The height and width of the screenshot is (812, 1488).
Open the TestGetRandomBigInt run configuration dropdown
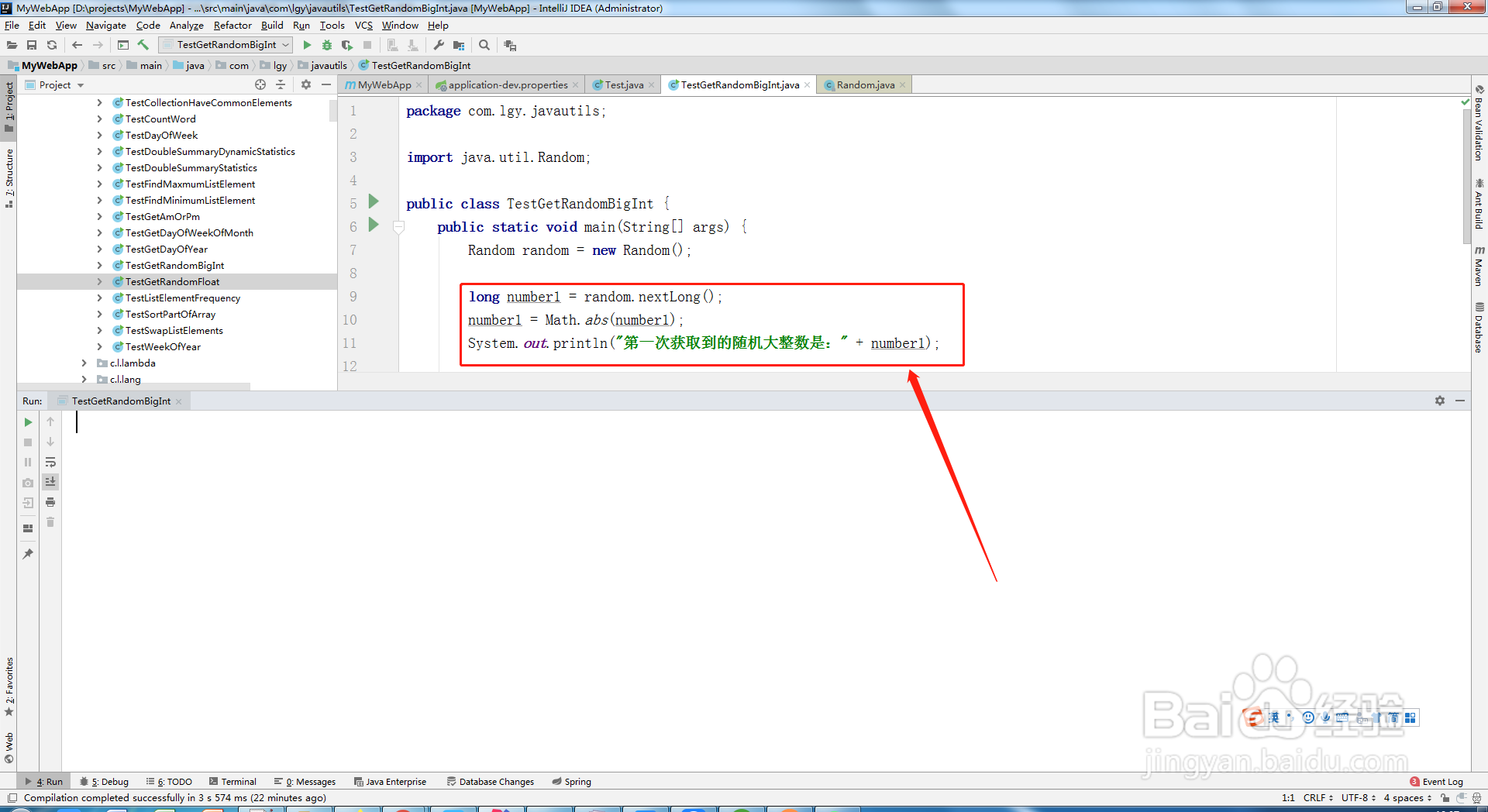(x=226, y=45)
